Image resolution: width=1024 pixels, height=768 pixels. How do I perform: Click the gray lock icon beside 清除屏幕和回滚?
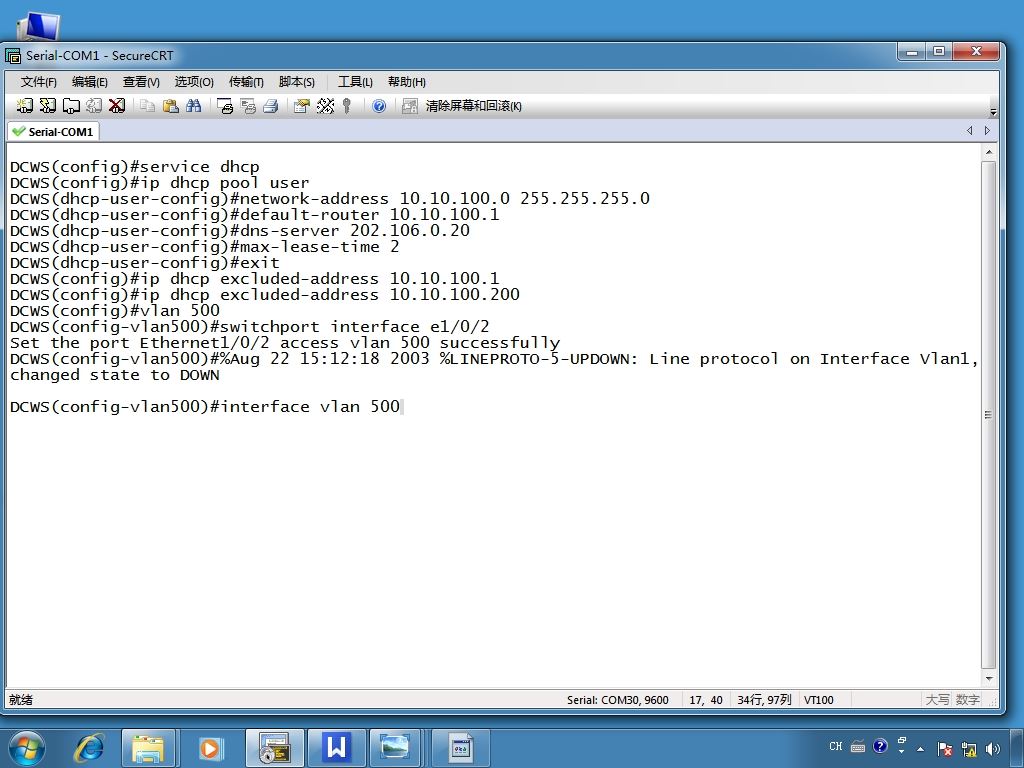pos(409,106)
